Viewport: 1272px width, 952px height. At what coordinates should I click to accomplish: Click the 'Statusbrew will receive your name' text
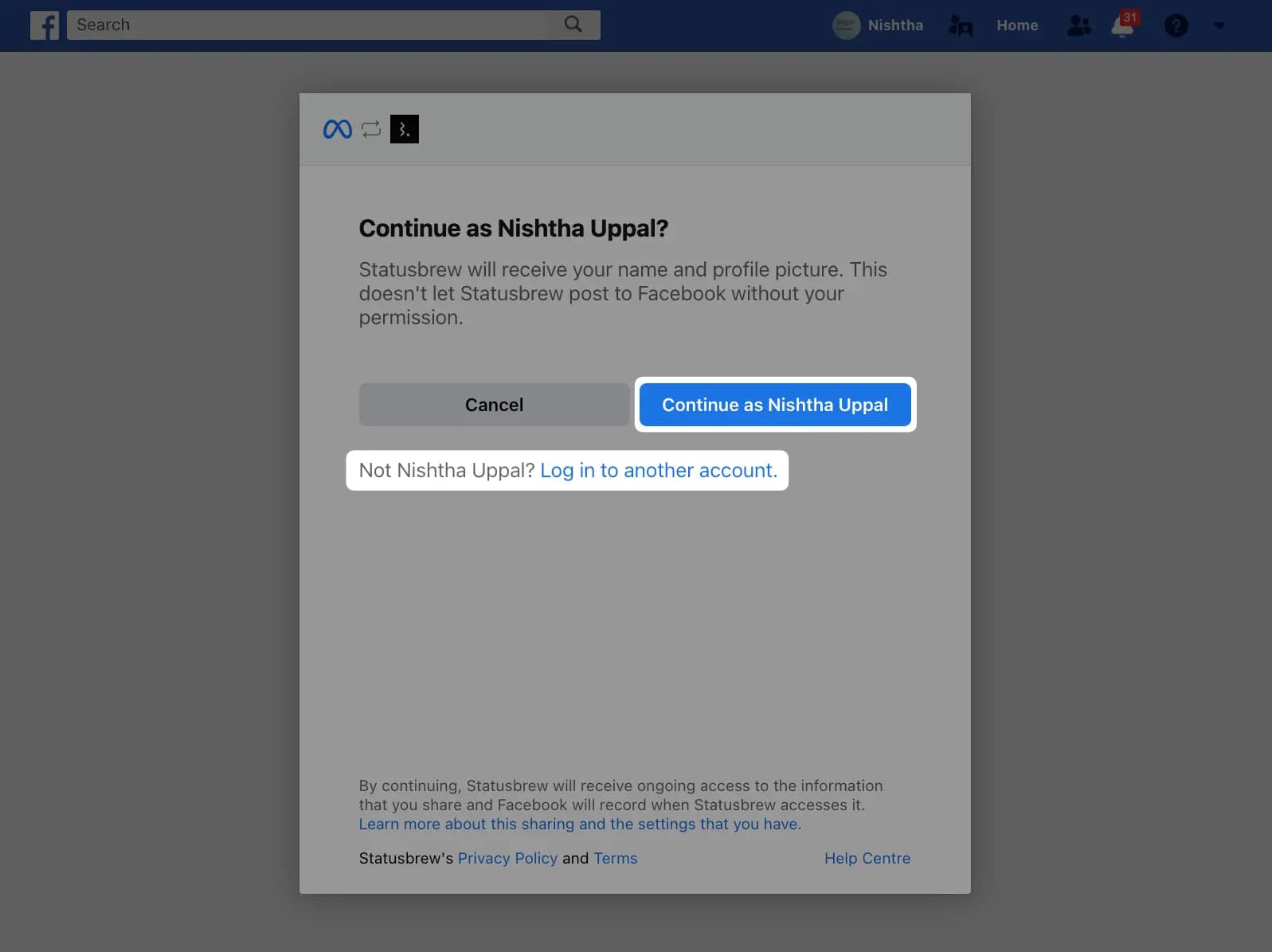point(623,293)
